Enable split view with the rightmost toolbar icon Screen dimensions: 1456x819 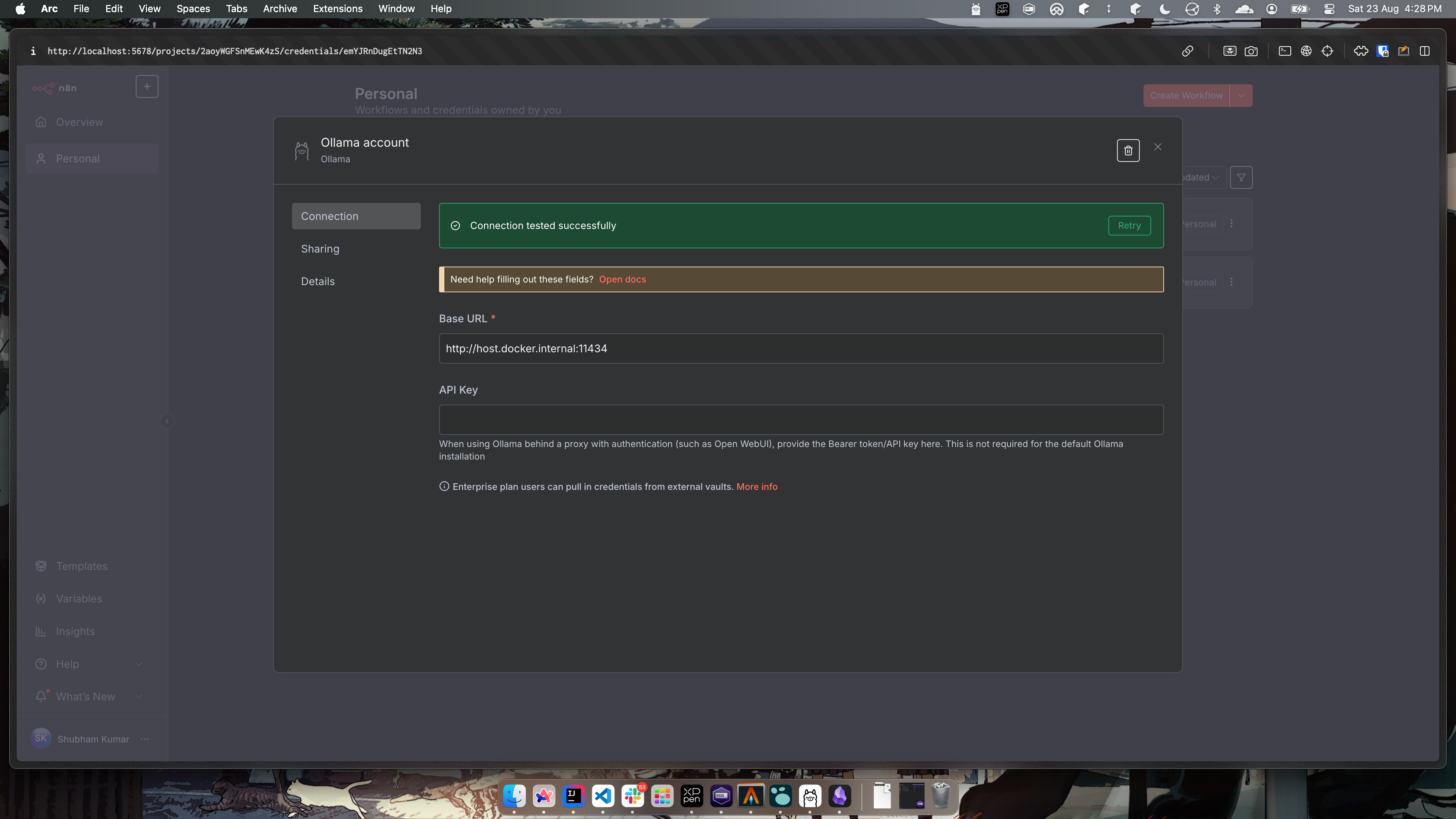[1425, 51]
